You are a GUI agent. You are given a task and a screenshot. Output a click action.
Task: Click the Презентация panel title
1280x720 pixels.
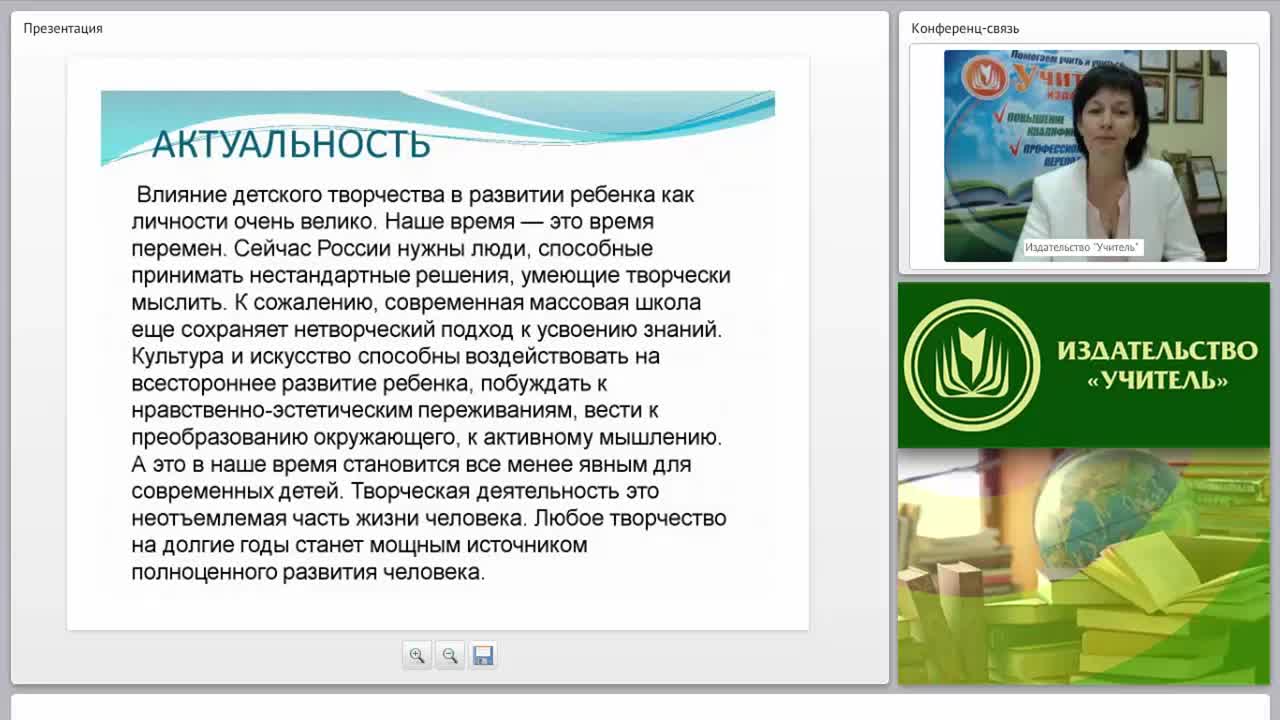point(63,28)
